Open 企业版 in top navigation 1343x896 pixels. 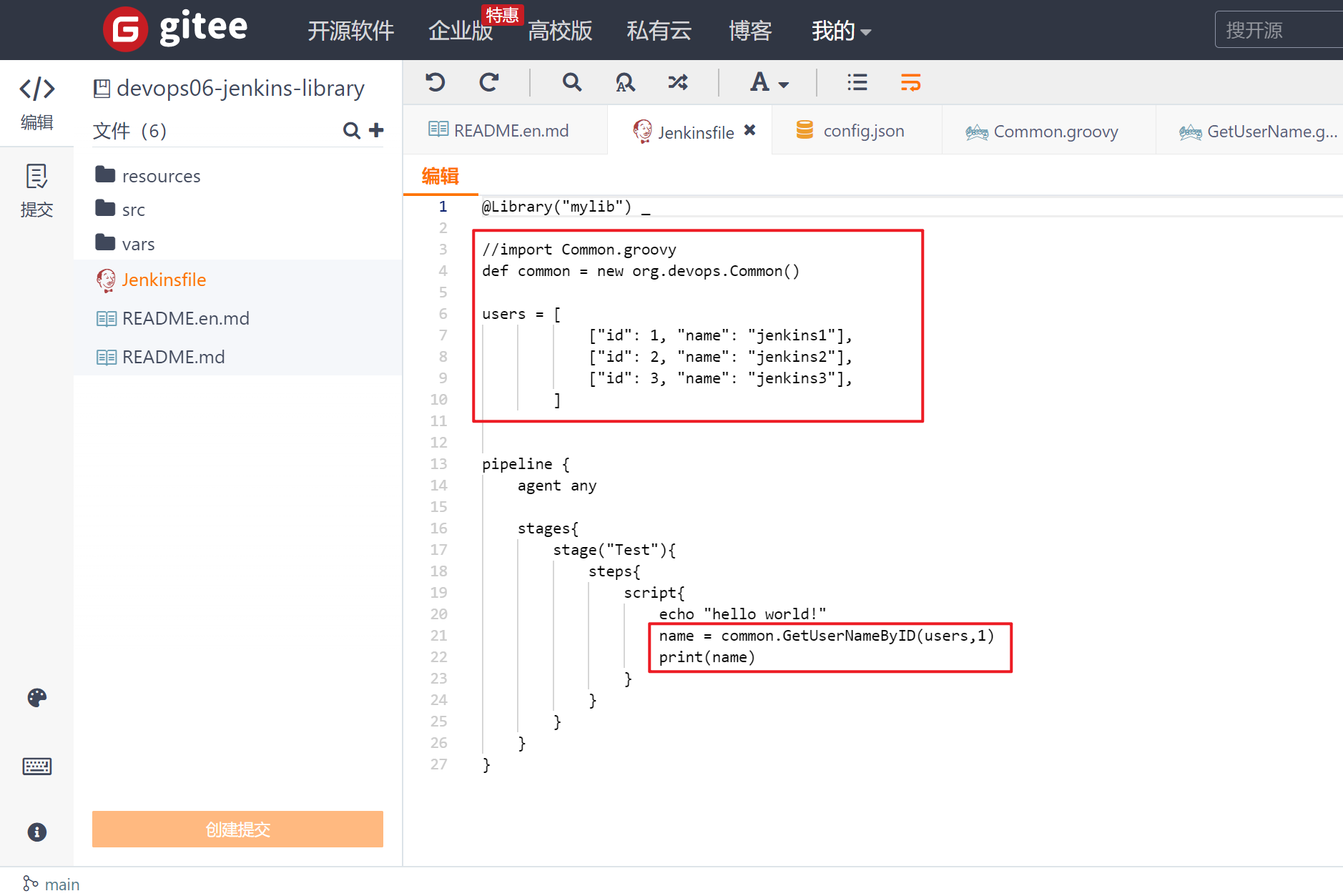[461, 31]
